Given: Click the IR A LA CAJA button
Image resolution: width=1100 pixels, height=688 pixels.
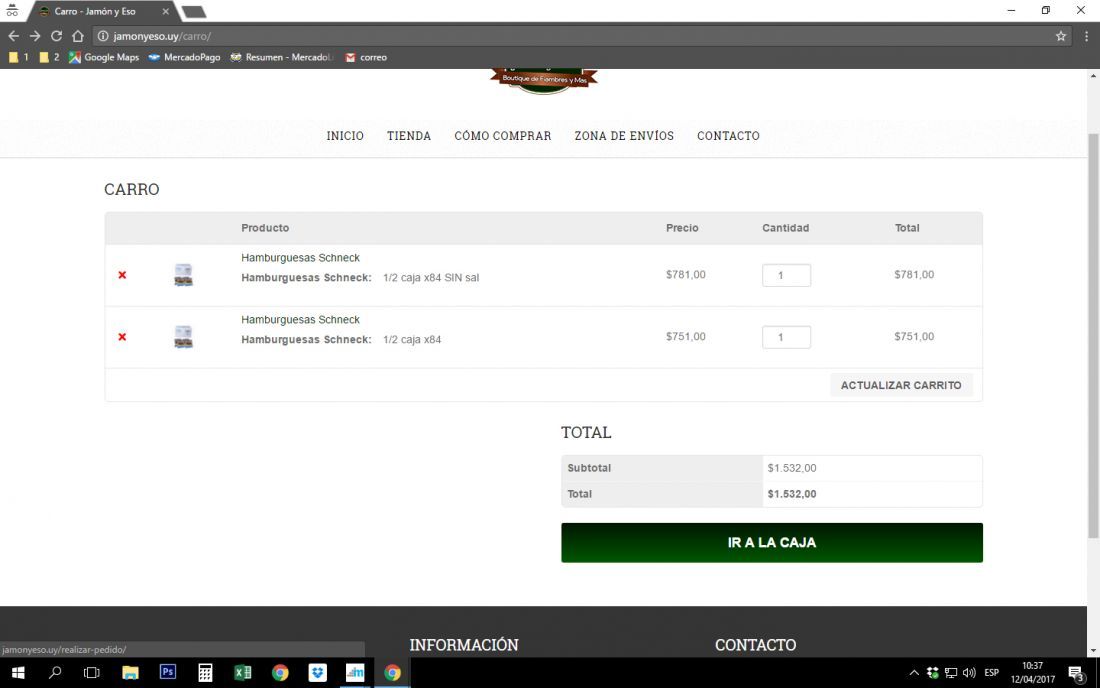Looking at the screenshot, I should pyautogui.click(x=772, y=543).
